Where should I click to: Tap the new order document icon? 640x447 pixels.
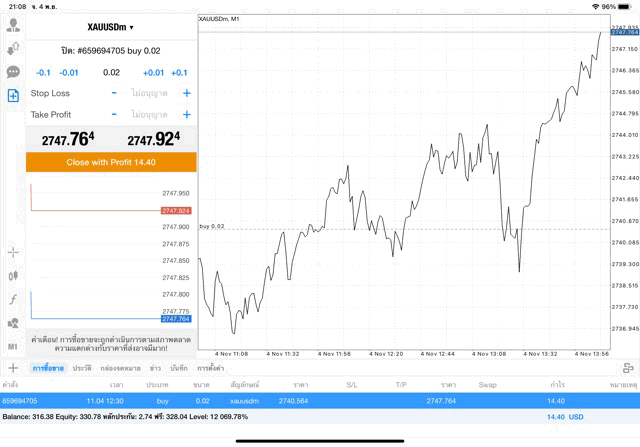[x=13, y=96]
